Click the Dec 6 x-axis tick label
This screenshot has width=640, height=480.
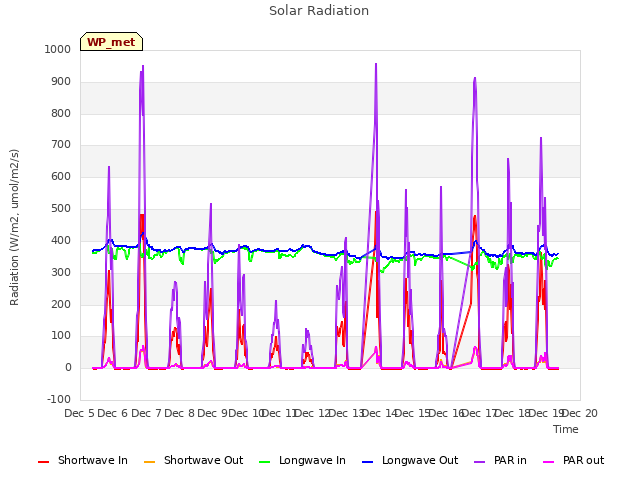pos(113,413)
